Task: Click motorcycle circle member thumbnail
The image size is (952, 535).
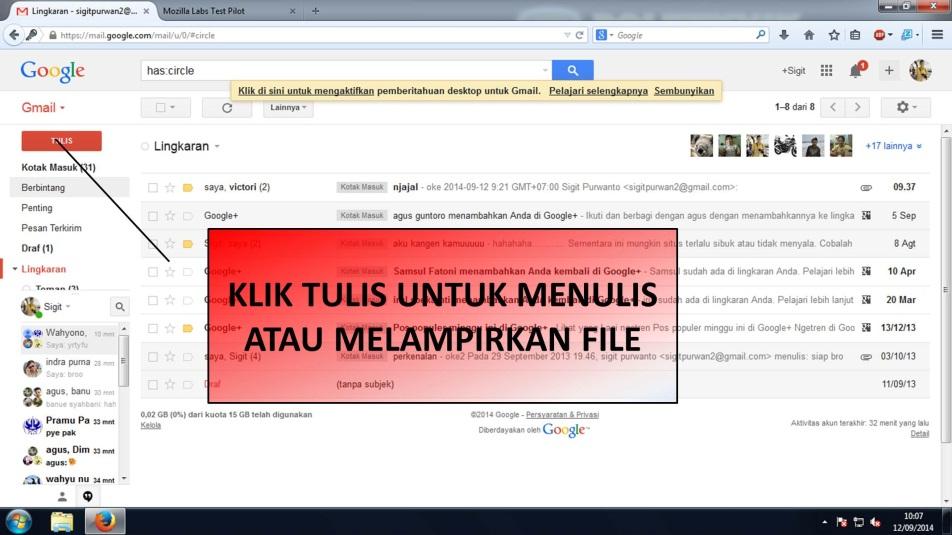Action: click(785, 146)
